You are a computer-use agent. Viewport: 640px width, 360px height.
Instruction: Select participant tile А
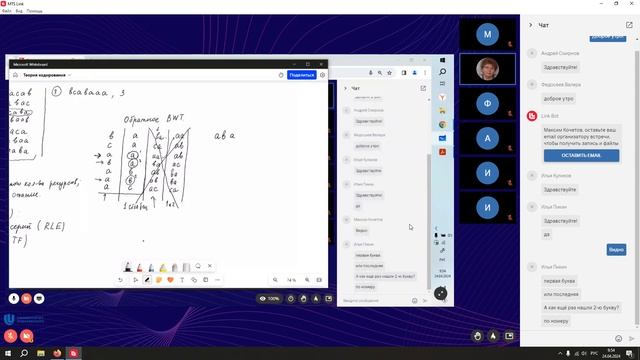487,138
